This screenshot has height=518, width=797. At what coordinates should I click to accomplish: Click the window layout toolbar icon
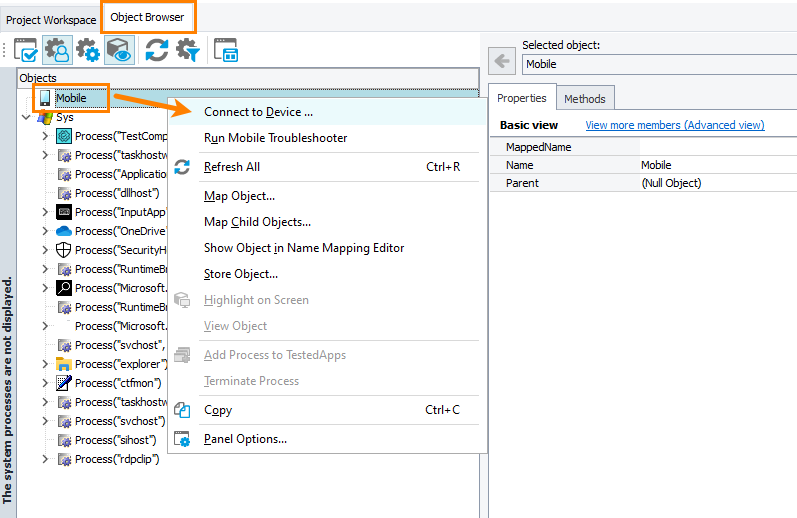[x=226, y=50]
